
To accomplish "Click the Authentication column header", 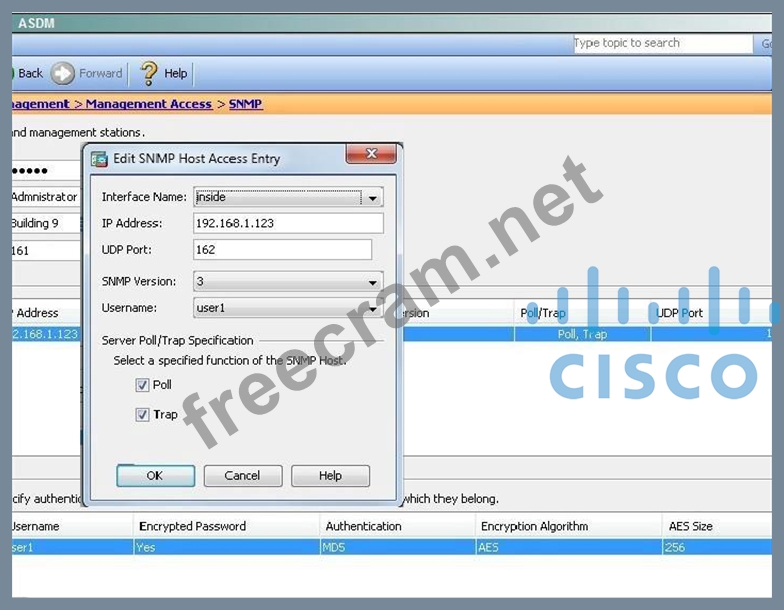I will tap(363, 526).
